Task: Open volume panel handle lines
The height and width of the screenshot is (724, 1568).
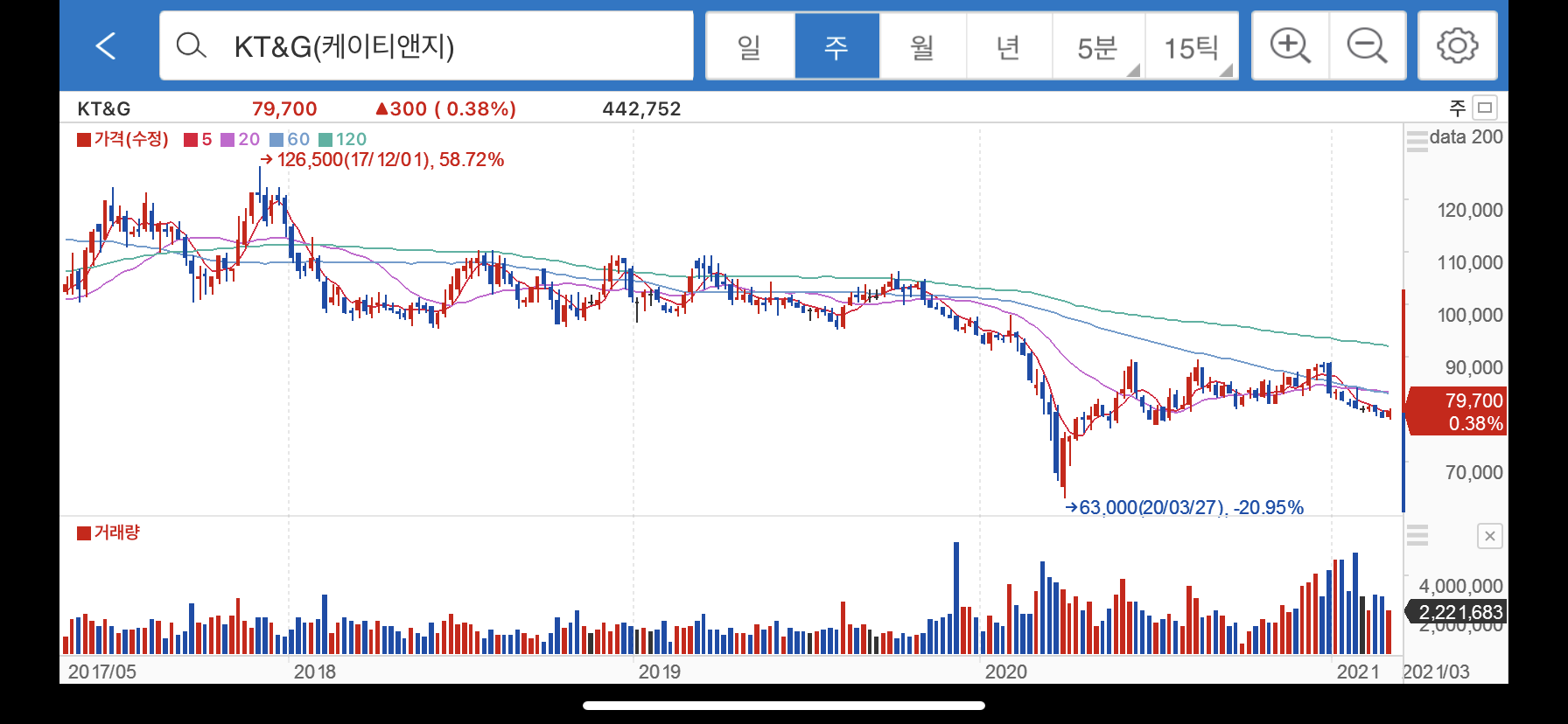Action: tap(1417, 534)
